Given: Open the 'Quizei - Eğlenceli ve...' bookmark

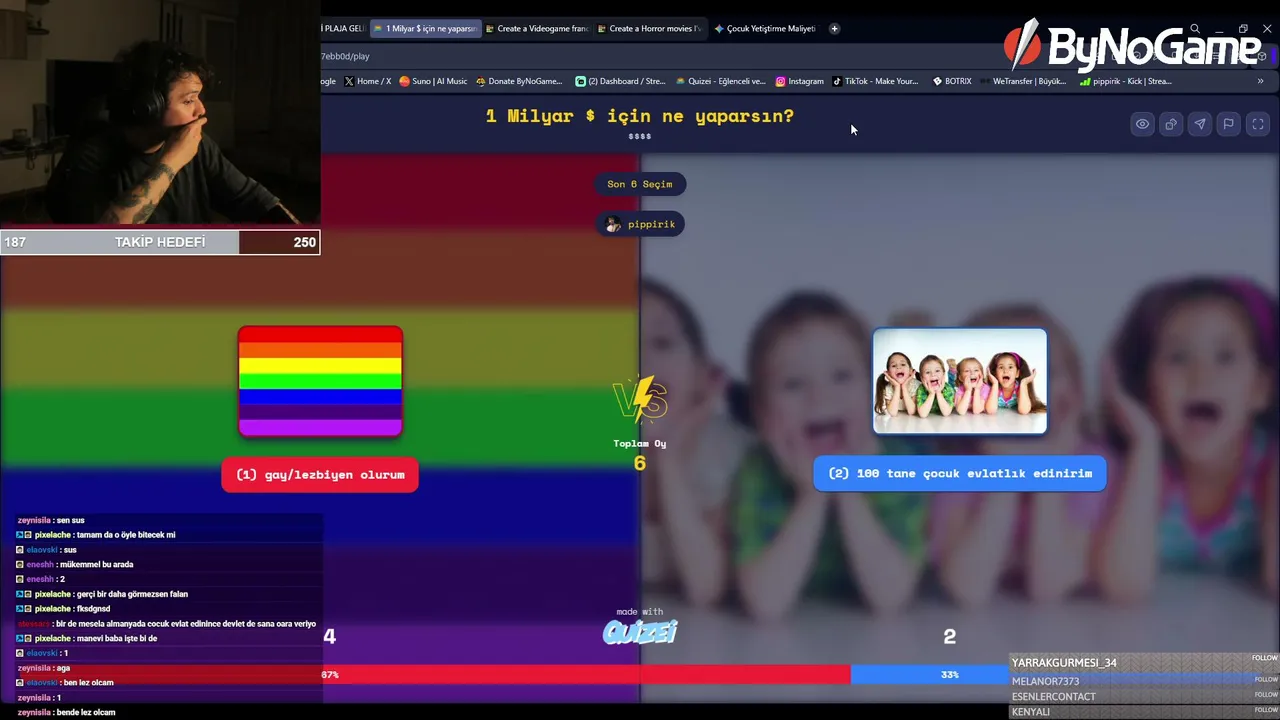Looking at the screenshot, I should coord(720,81).
